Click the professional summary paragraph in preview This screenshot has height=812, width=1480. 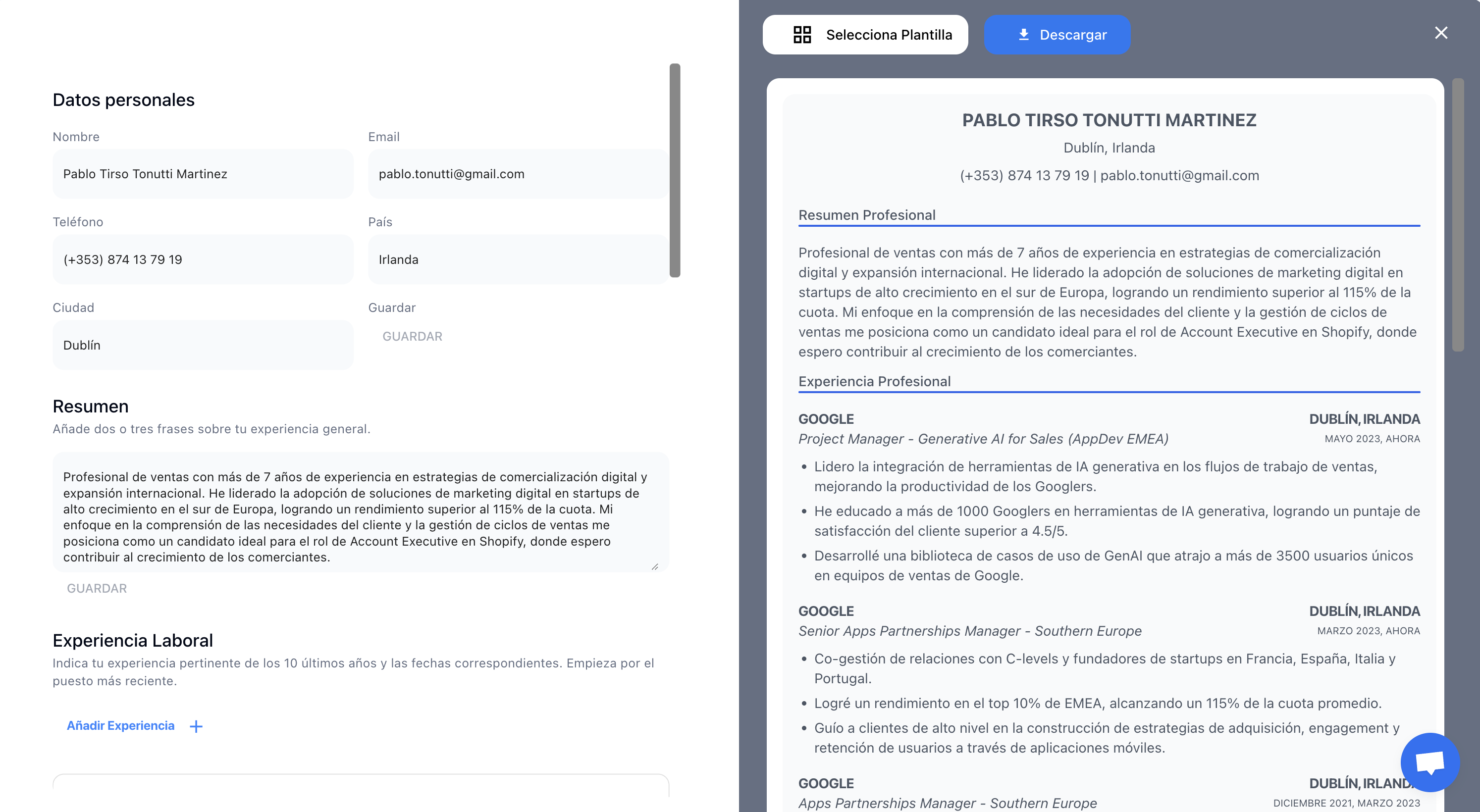coord(1108,302)
